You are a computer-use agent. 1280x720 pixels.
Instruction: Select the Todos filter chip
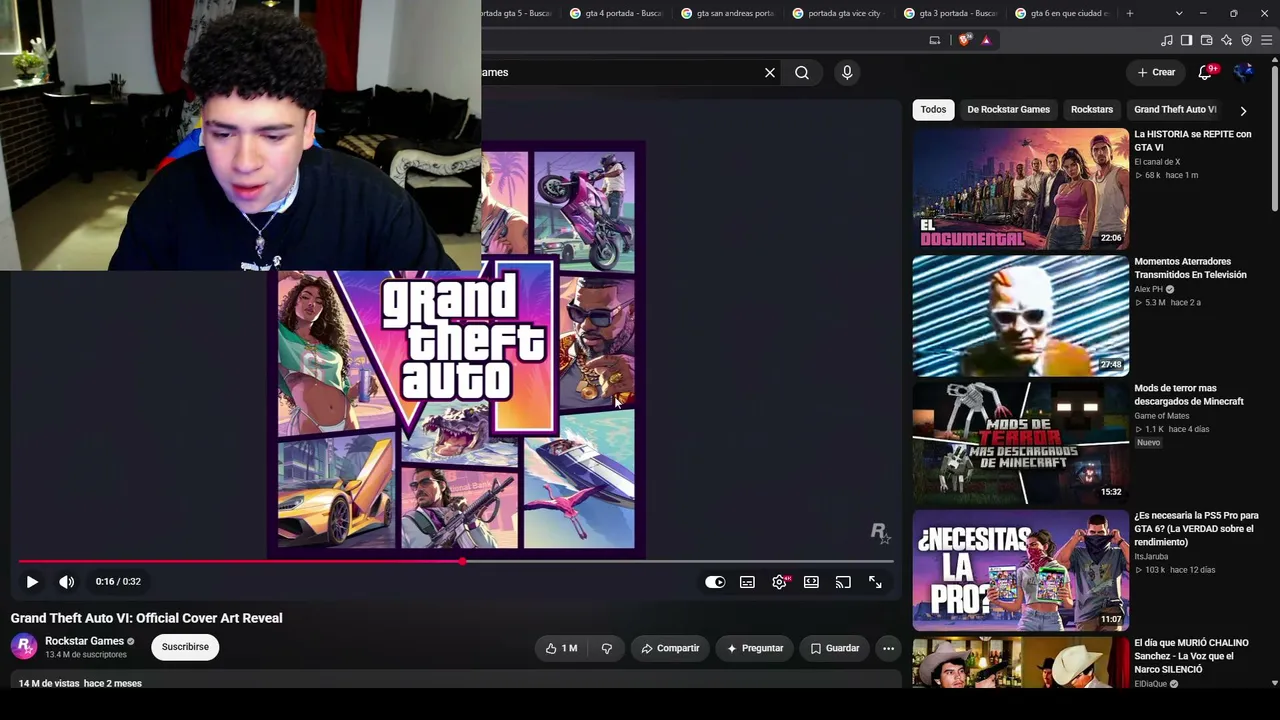pos(933,110)
